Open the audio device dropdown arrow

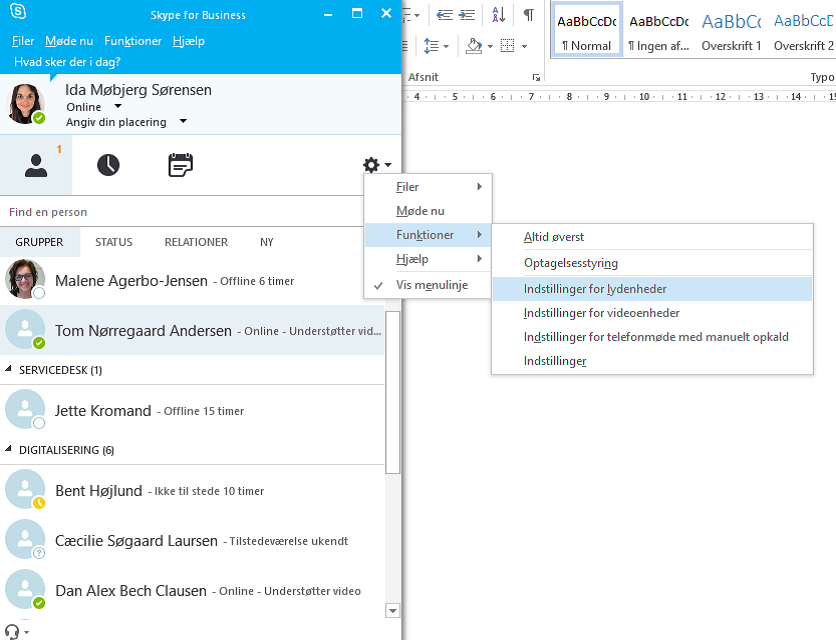[26, 633]
